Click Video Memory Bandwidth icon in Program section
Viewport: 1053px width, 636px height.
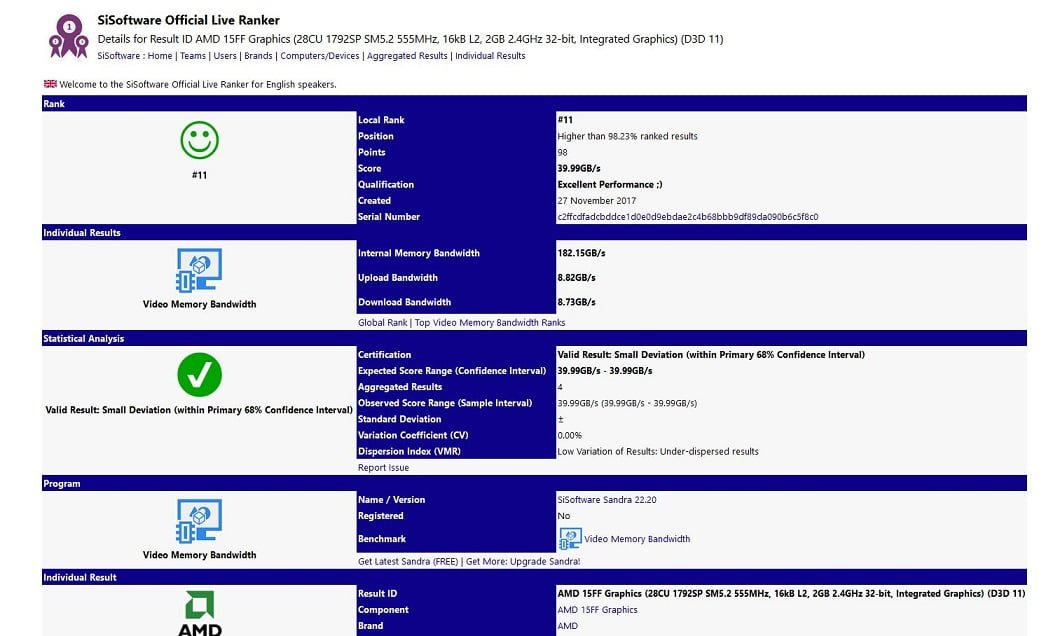[x=199, y=520]
